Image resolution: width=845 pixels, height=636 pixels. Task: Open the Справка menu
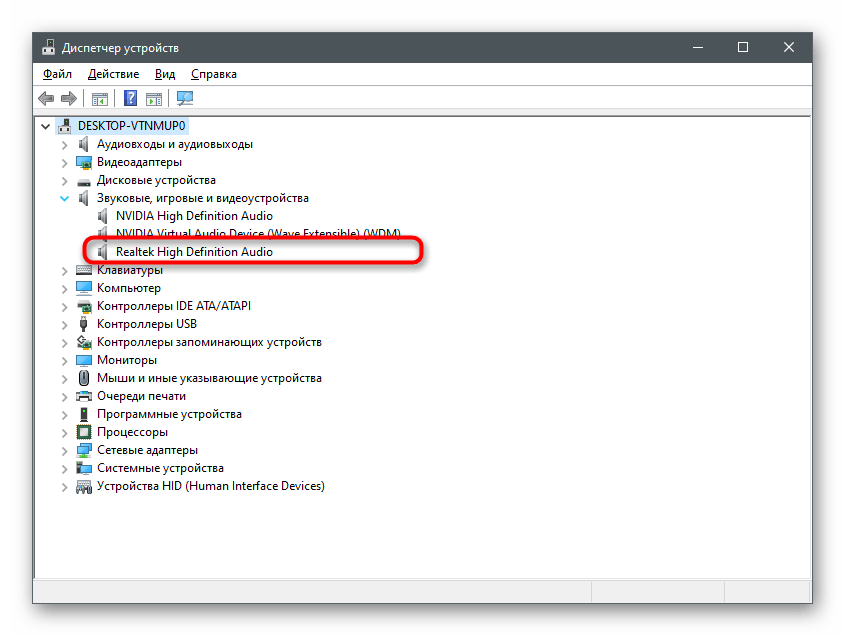click(x=213, y=74)
